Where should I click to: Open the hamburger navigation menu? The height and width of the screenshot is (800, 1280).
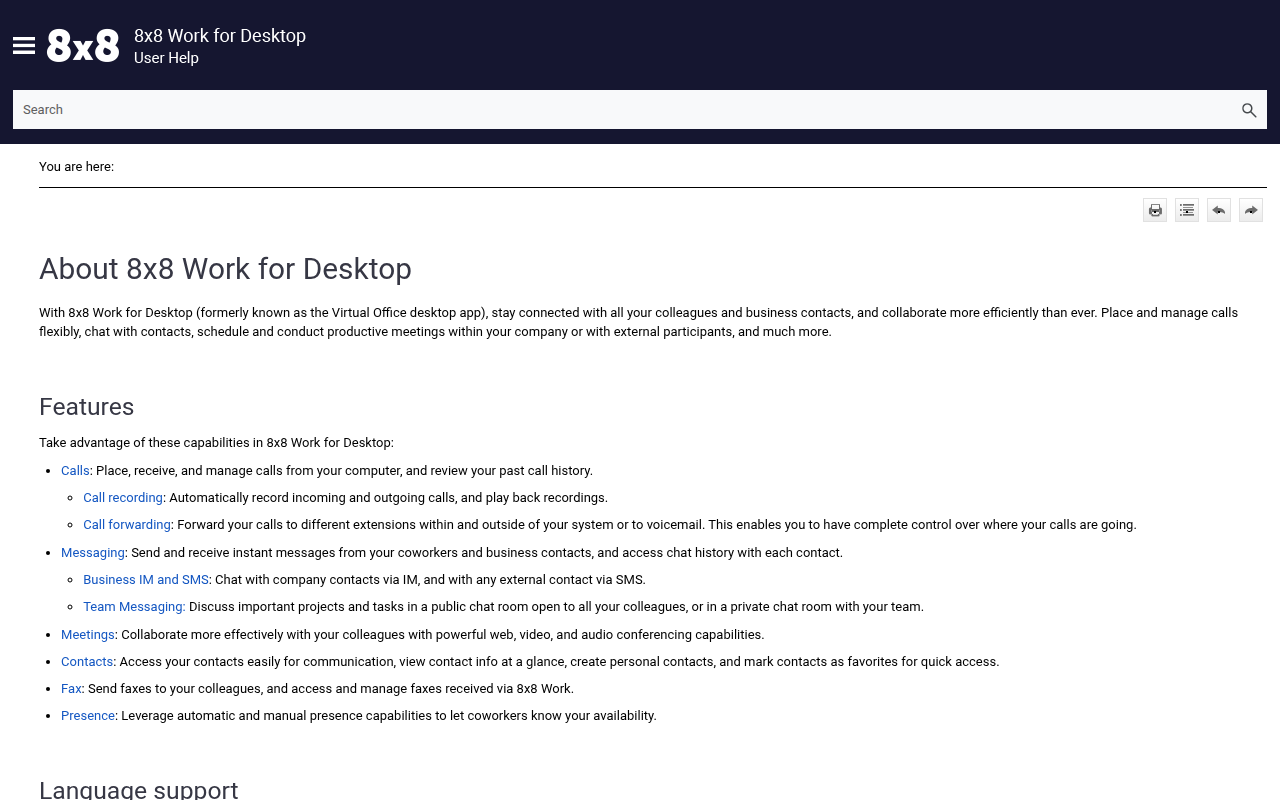point(24,46)
